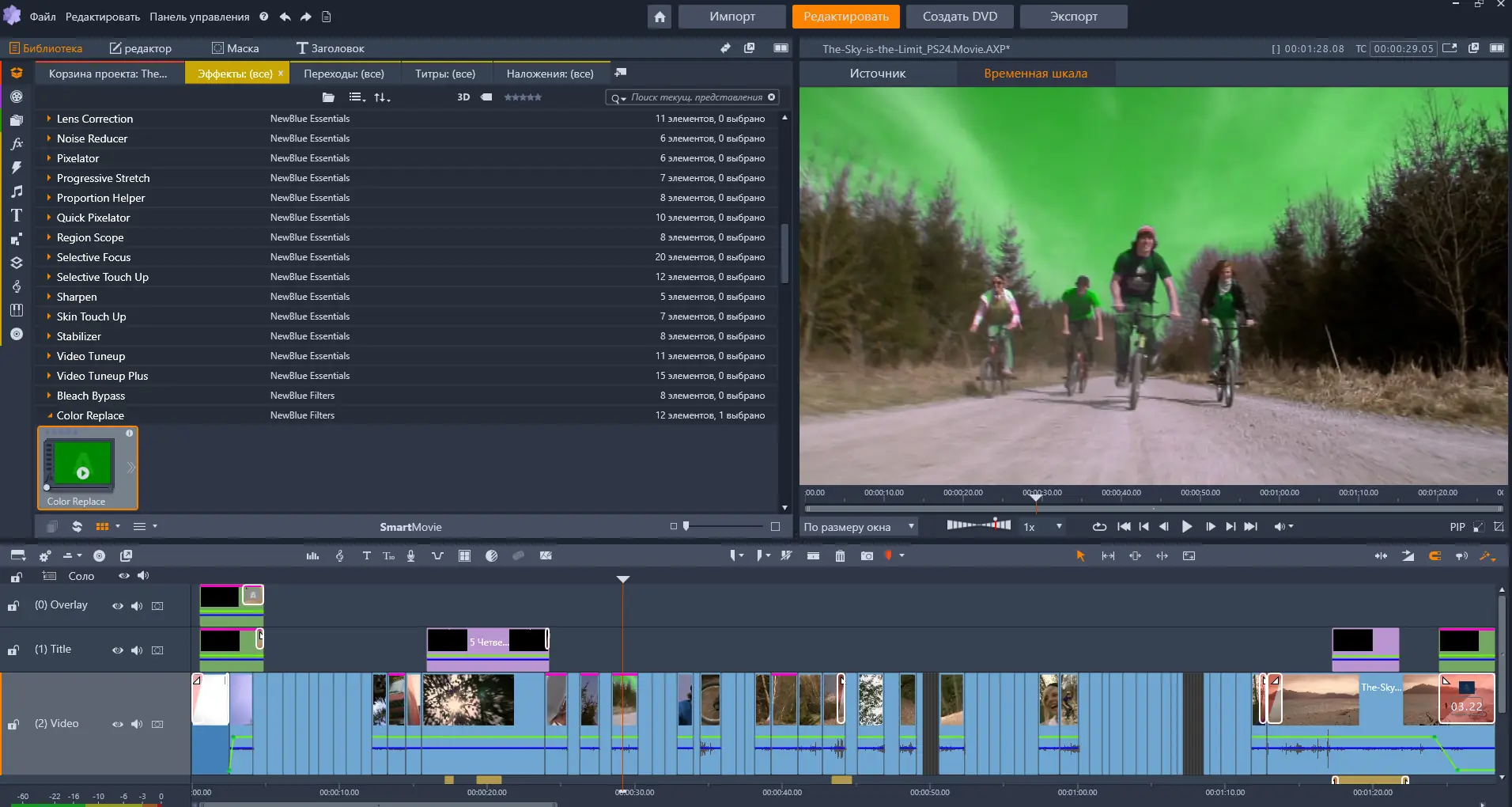The width and height of the screenshot is (1512, 807).
Task: Click the loop playback icon
Action: coord(1099,527)
